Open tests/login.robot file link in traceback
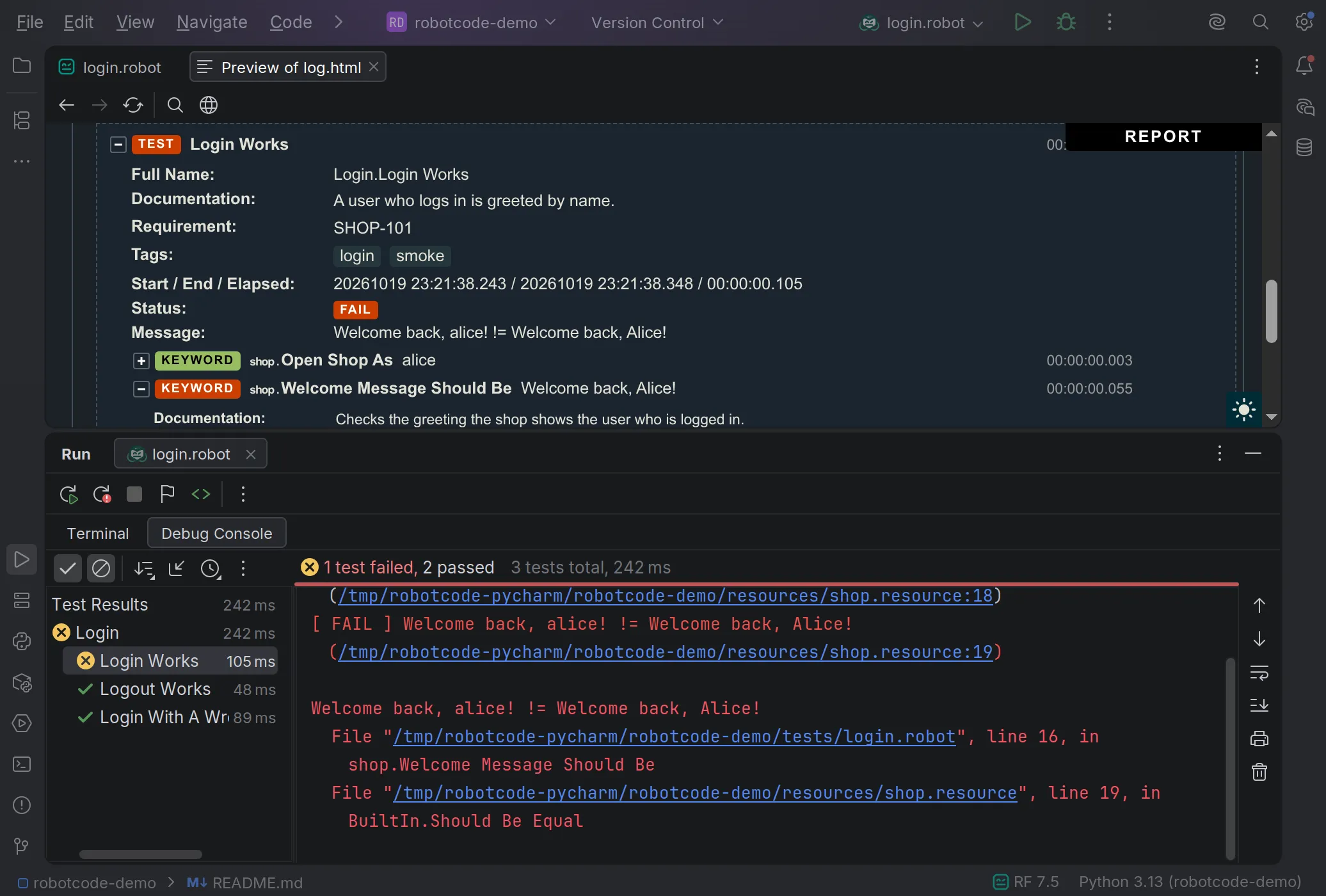The image size is (1326, 896). [x=675, y=737]
